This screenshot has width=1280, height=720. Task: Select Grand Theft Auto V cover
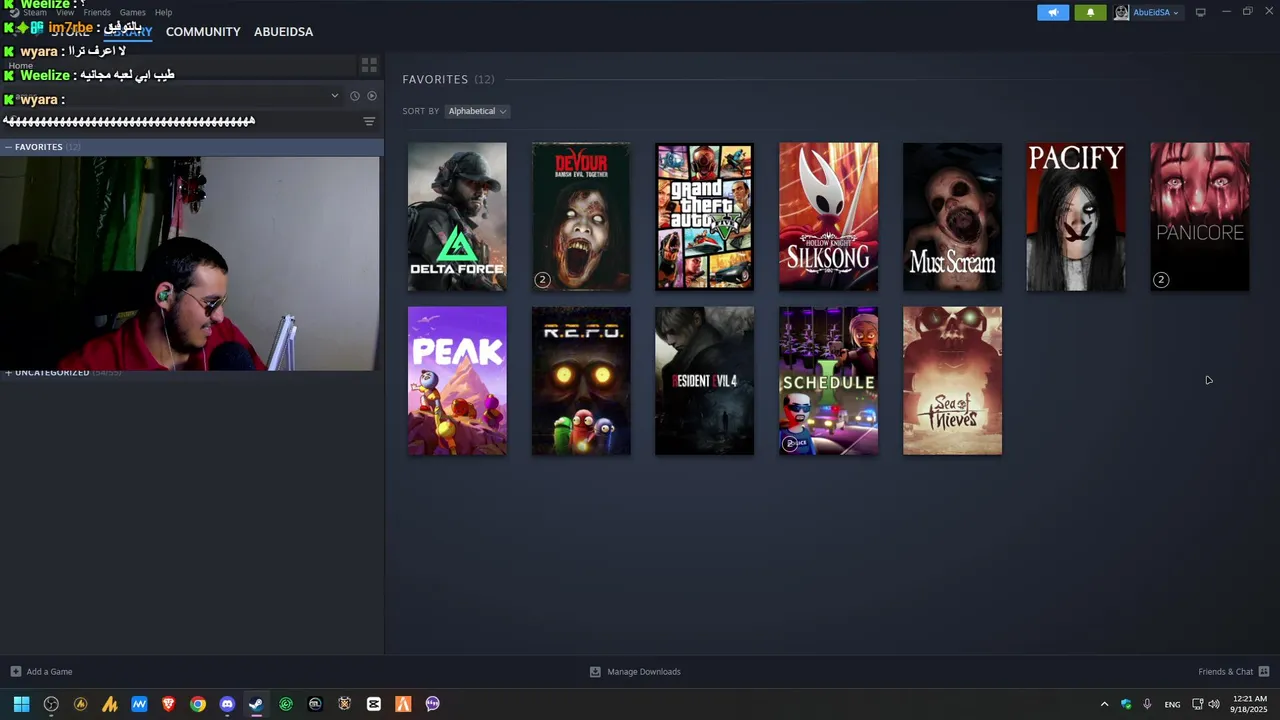704,216
